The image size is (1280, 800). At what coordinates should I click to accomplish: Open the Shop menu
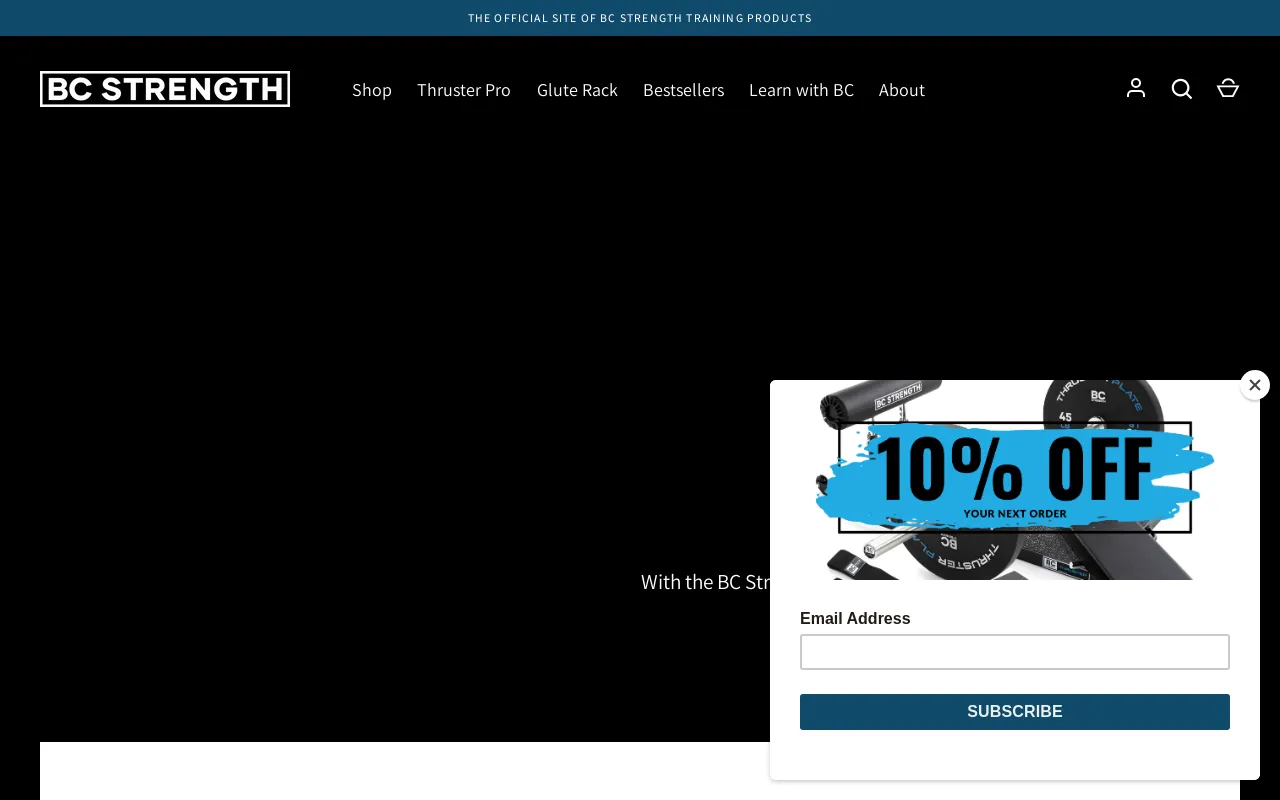pos(372,90)
